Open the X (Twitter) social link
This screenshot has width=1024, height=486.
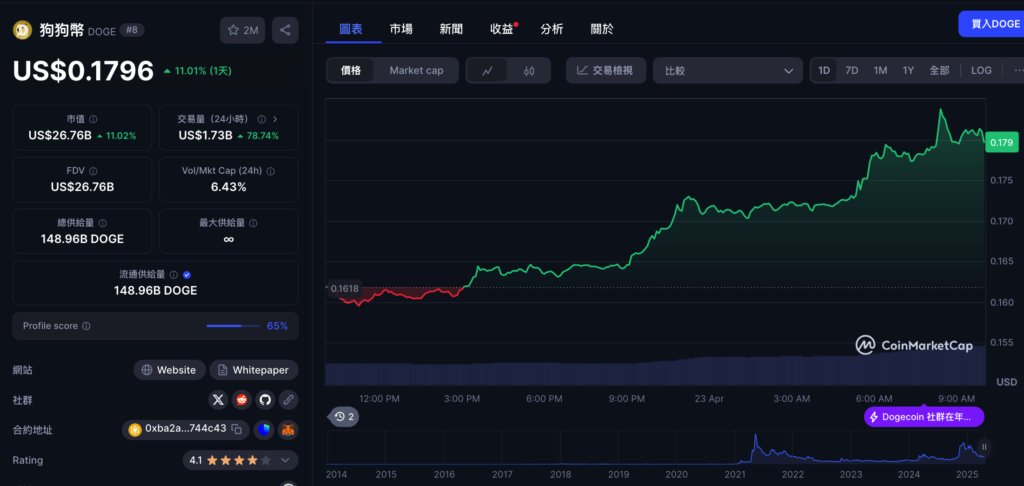click(218, 400)
